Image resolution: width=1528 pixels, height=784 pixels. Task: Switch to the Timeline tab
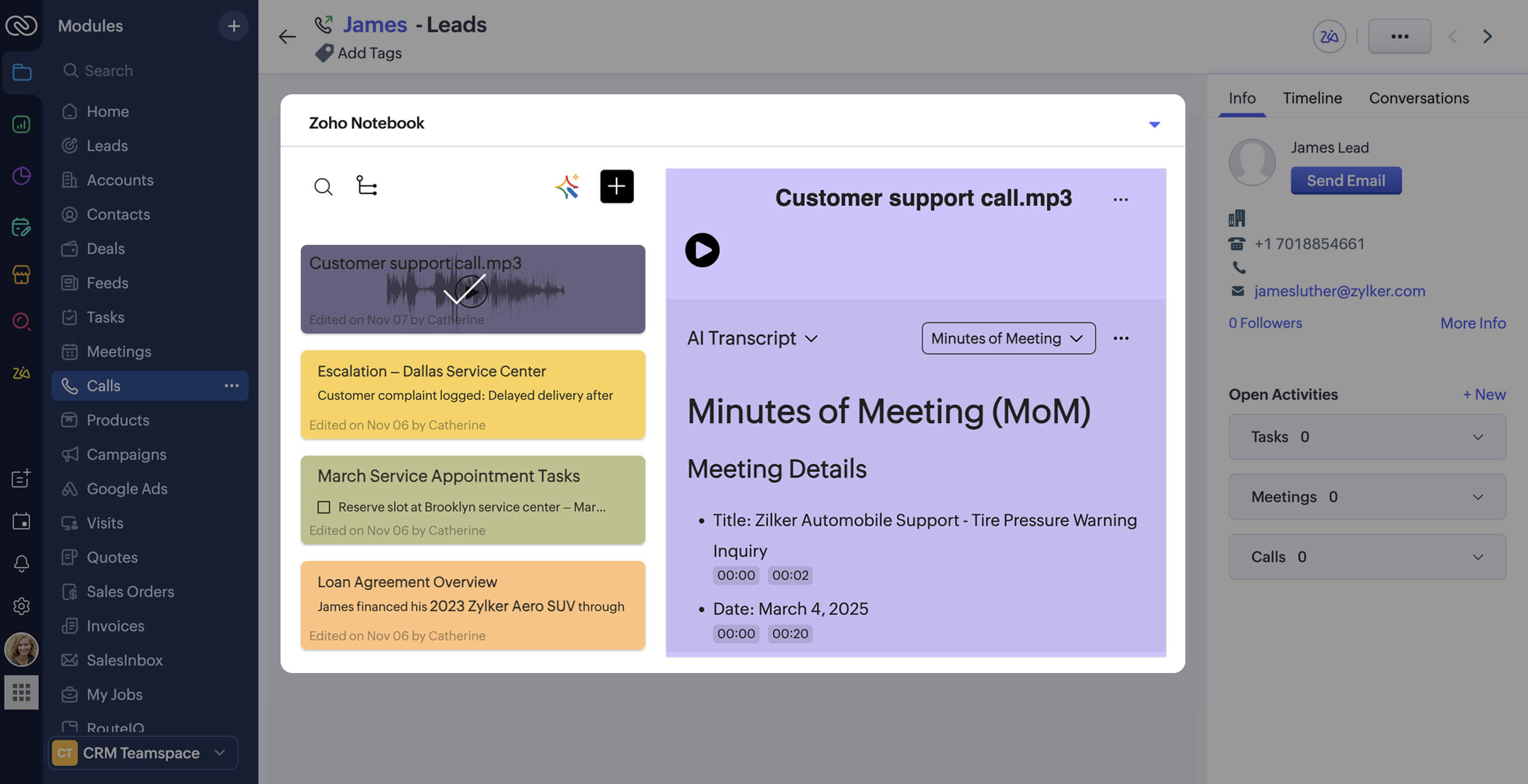click(1312, 98)
